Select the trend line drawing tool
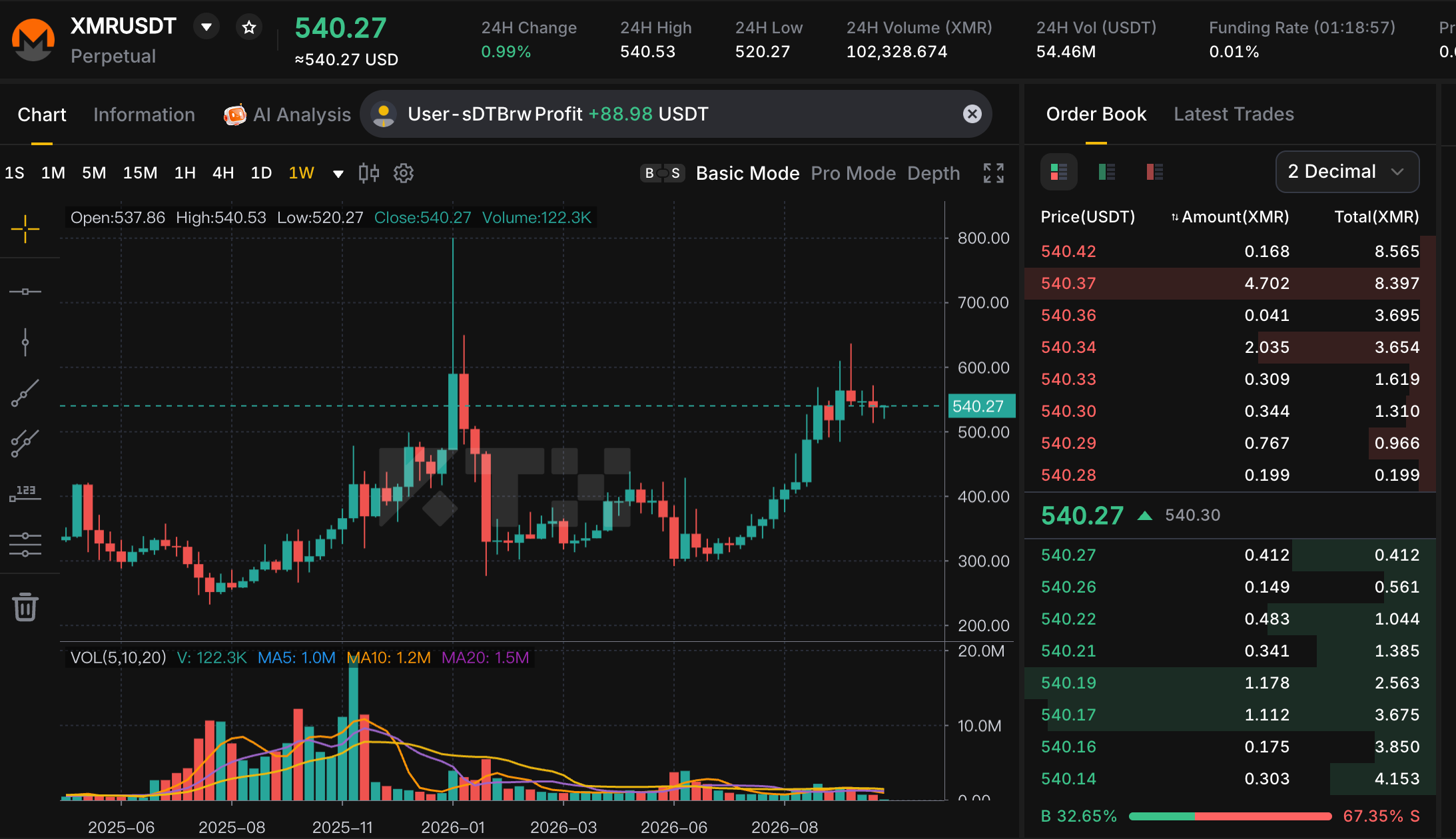Image resolution: width=1456 pixels, height=839 pixels. click(25, 393)
